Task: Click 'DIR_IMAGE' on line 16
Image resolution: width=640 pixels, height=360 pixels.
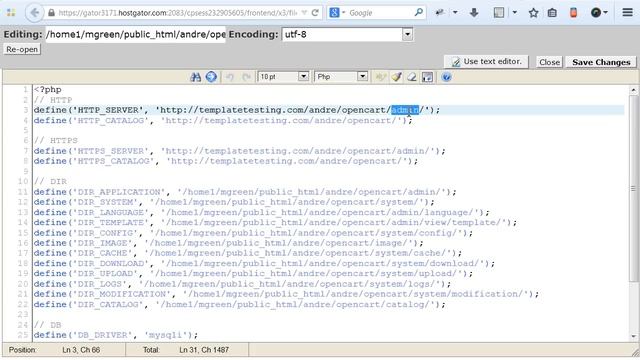Action: pyautogui.click(x=102, y=243)
